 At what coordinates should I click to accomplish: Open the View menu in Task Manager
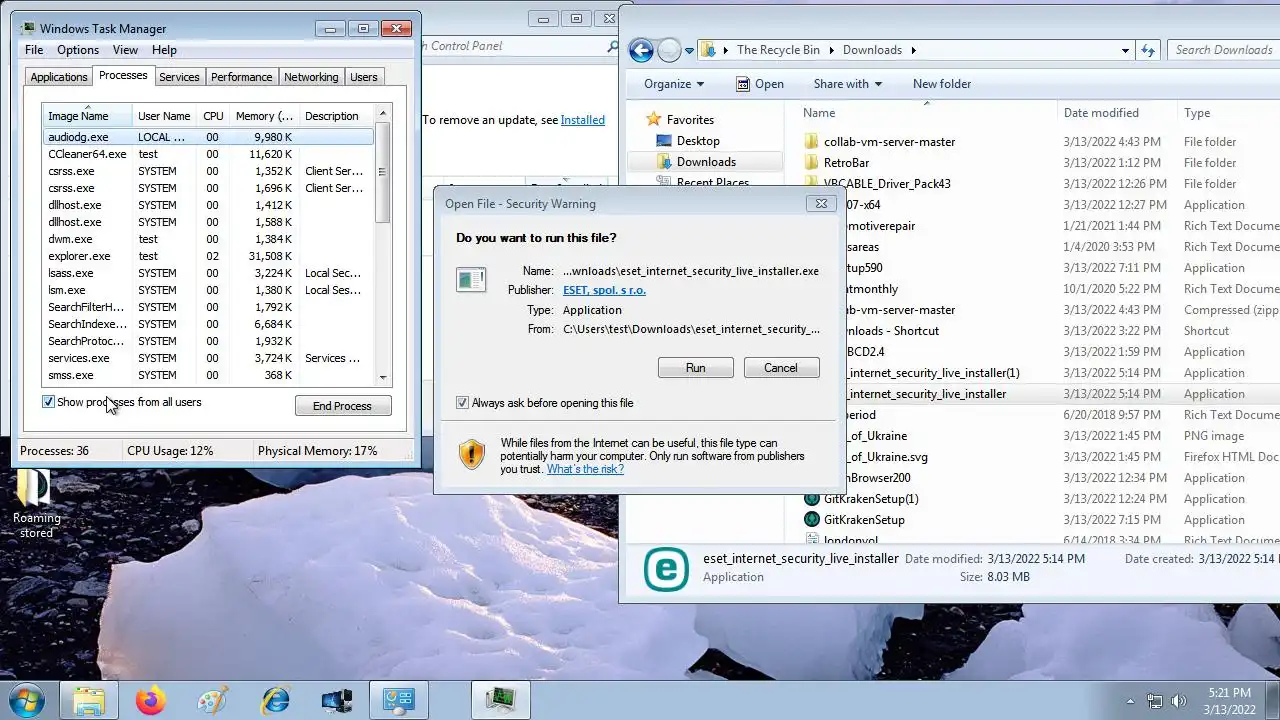point(125,50)
